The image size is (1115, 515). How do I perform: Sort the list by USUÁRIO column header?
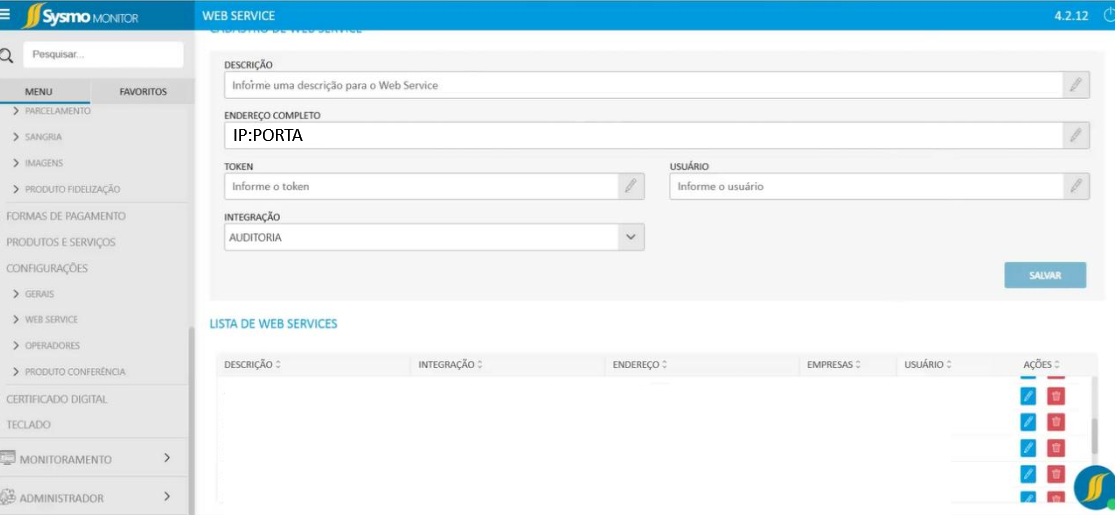928,364
